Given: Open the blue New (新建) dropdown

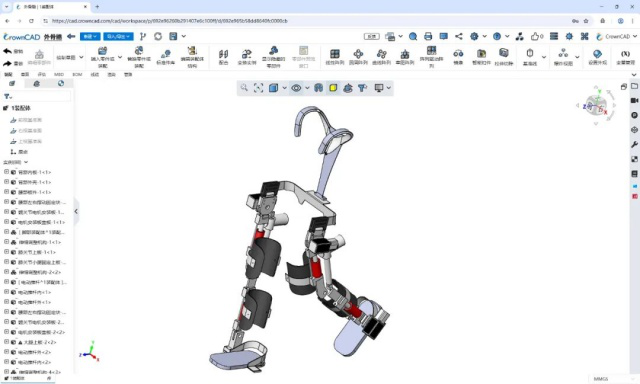Looking at the screenshot, I should coord(90,36).
